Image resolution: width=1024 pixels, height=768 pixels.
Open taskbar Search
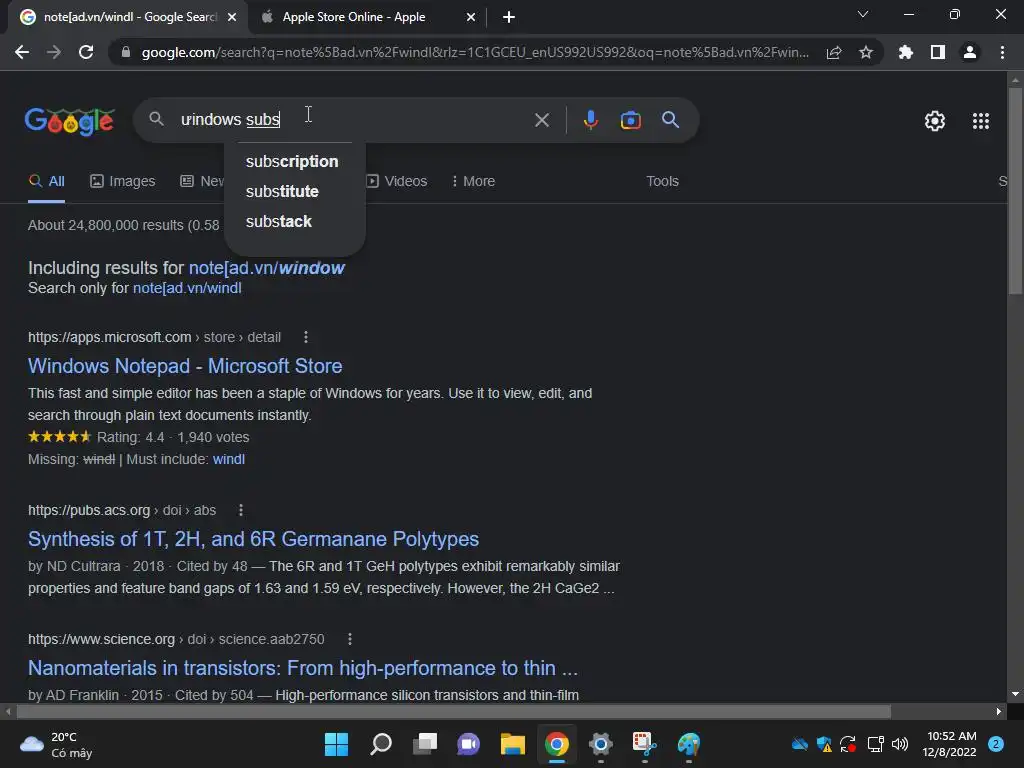pos(381,744)
